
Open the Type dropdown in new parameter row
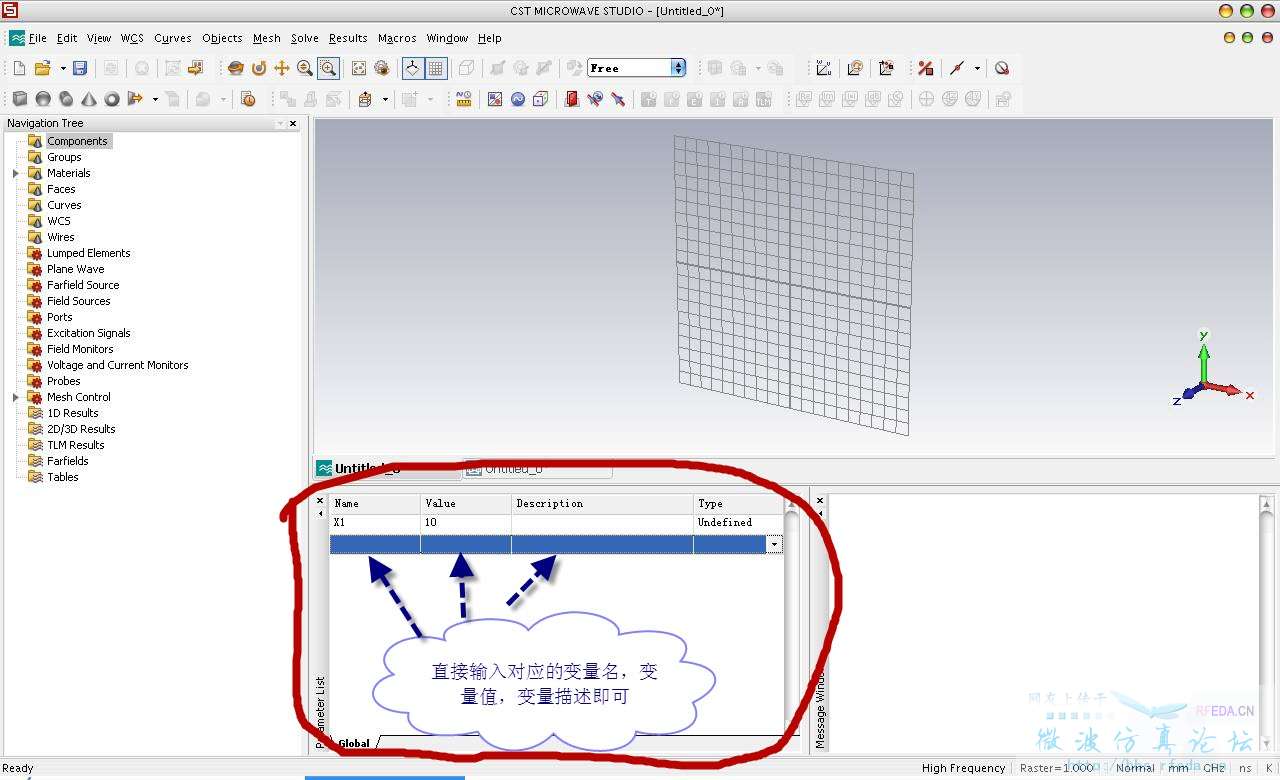pyautogui.click(x=774, y=544)
